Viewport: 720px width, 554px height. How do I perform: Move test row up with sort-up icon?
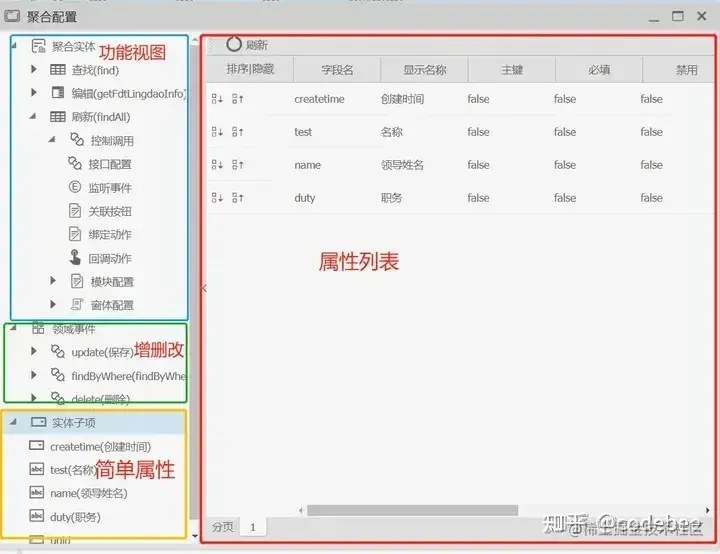click(x=238, y=132)
